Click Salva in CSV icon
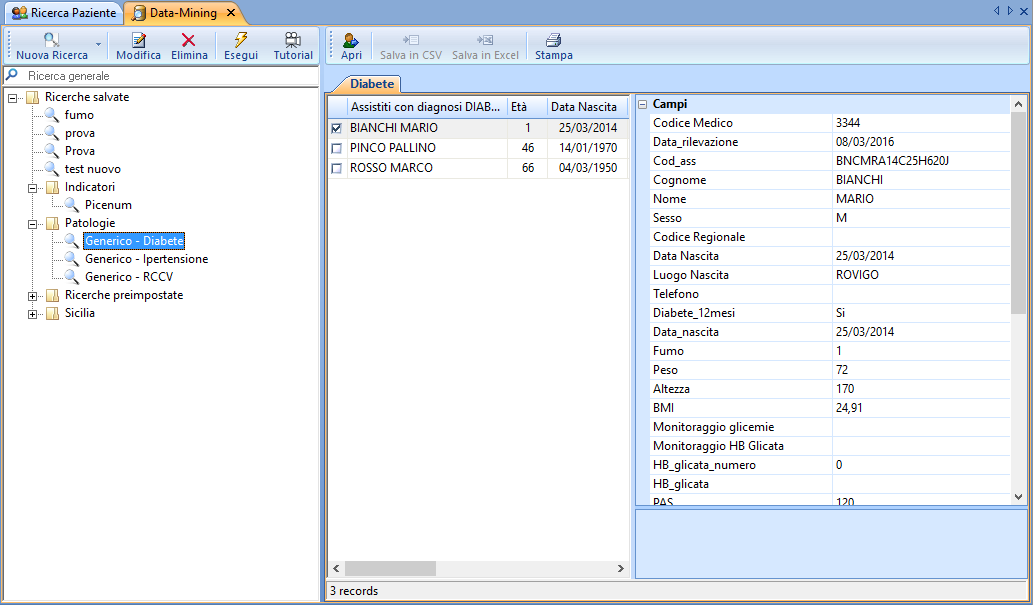Viewport: 1033px width, 605px height. tap(410, 40)
